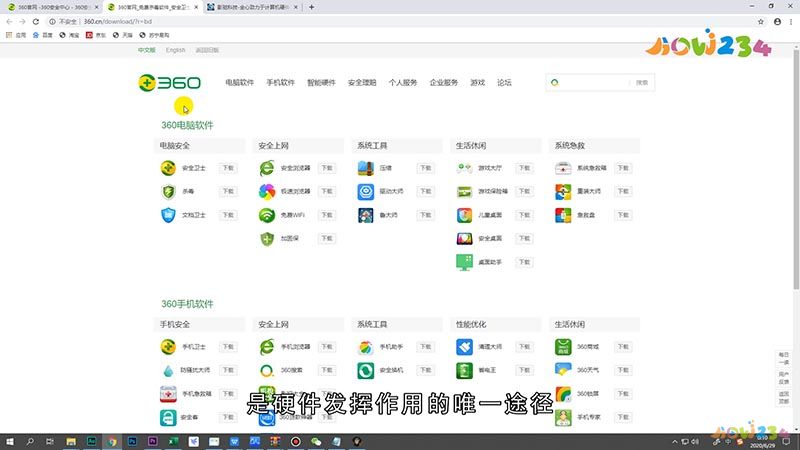800x450 pixels.
Task: Download 安全卫士 via its 下载 button
Action: [x=228, y=168]
